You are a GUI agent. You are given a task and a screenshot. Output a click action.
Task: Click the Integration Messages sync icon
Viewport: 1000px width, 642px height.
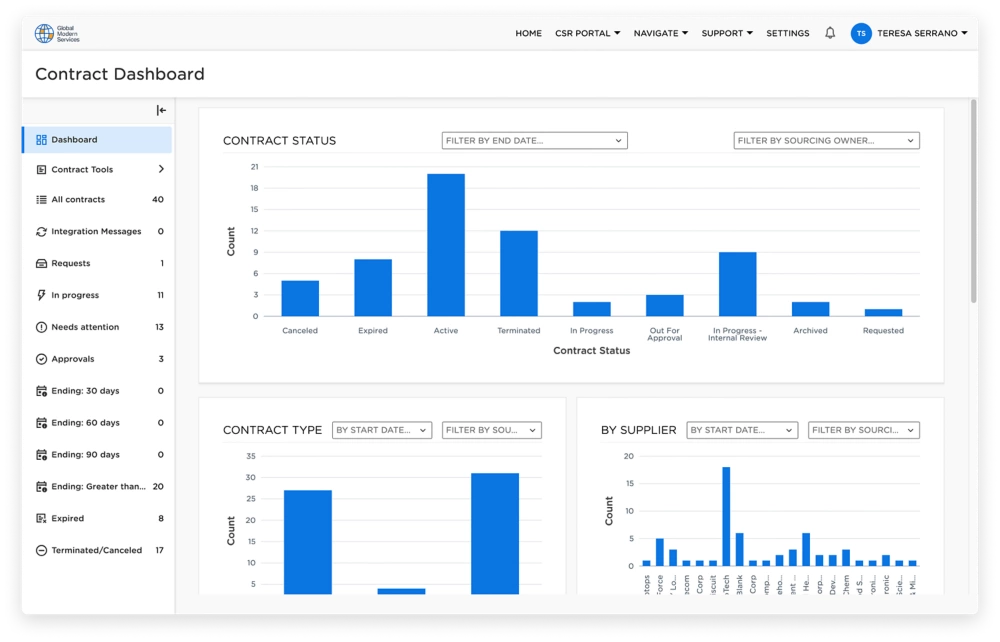tap(40, 231)
